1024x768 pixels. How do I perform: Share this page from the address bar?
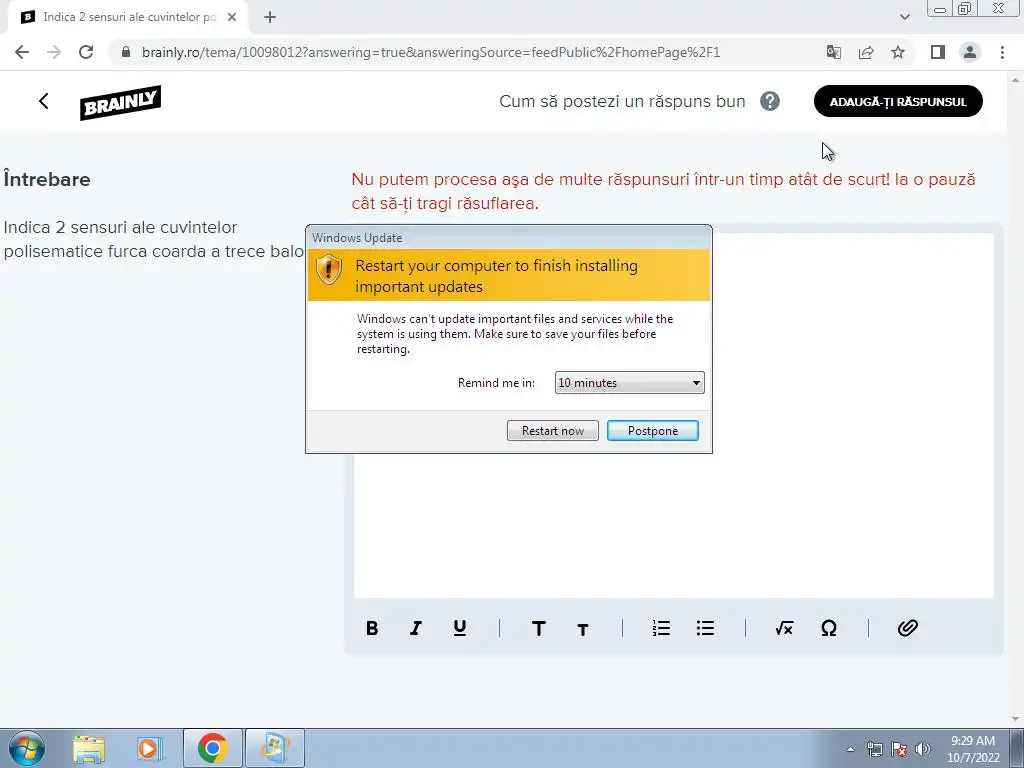click(866, 52)
